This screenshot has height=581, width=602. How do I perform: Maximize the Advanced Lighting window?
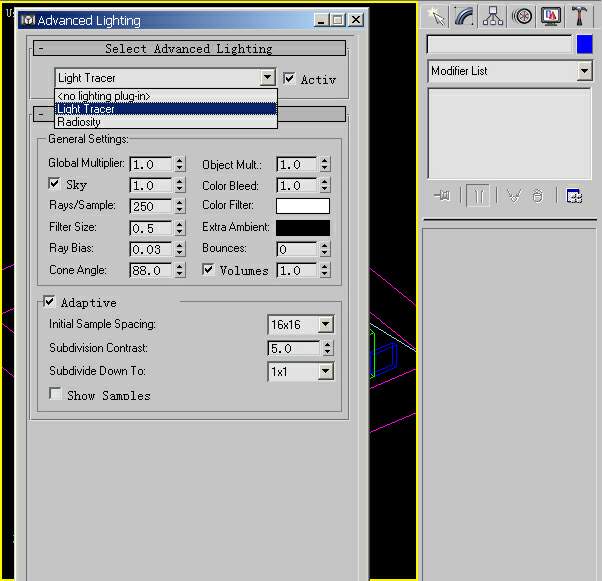(x=338, y=20)
